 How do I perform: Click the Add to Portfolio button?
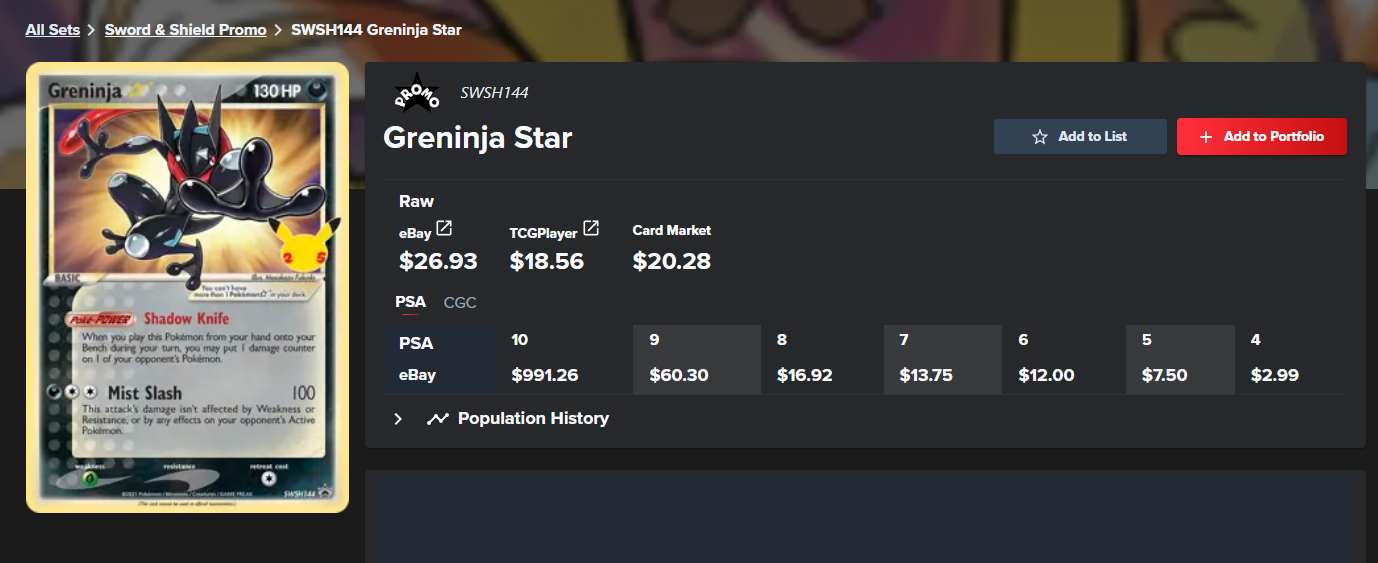click(x=1262, y=137)
